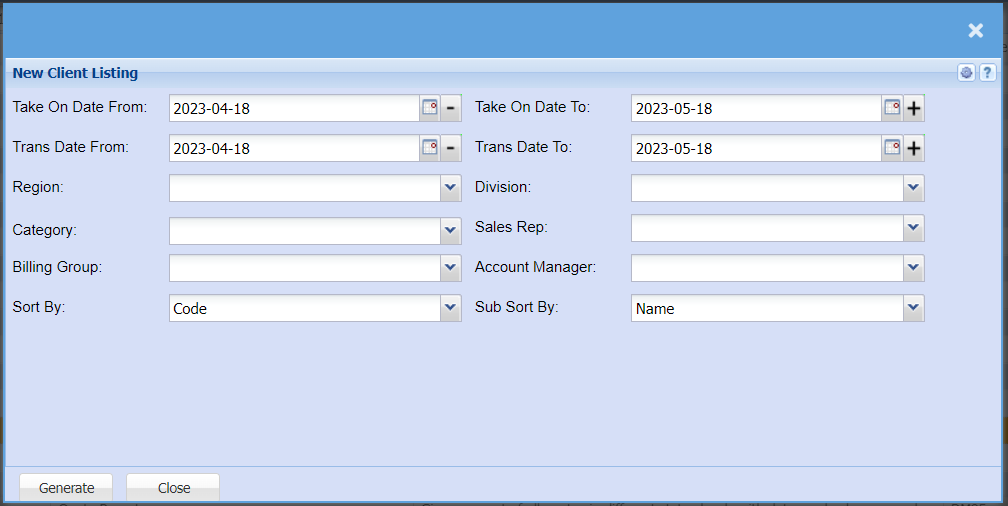This screenshot has height=506, width=1008.
Task: Click the Sort By: label
Action: point(39,307)
